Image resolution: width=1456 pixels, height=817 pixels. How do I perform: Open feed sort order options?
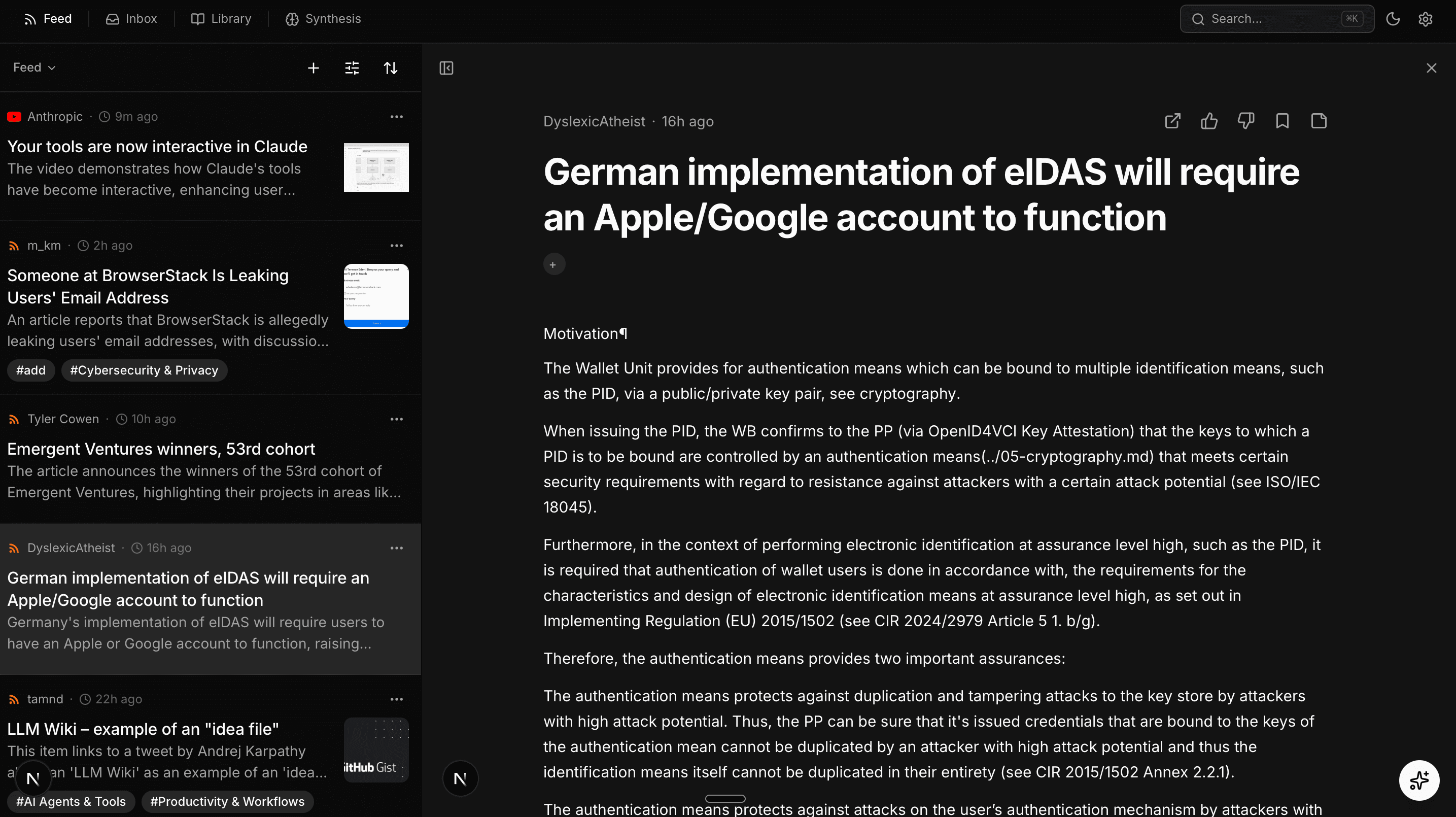point(391,67)
